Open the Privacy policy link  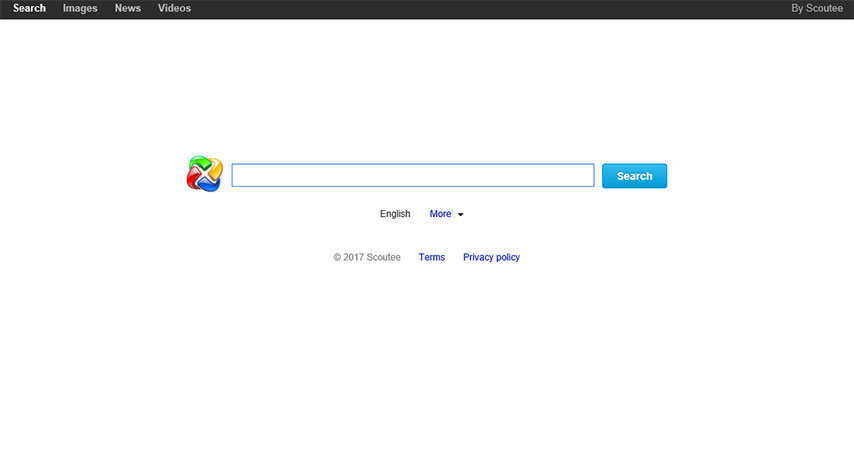coord(491,257)
